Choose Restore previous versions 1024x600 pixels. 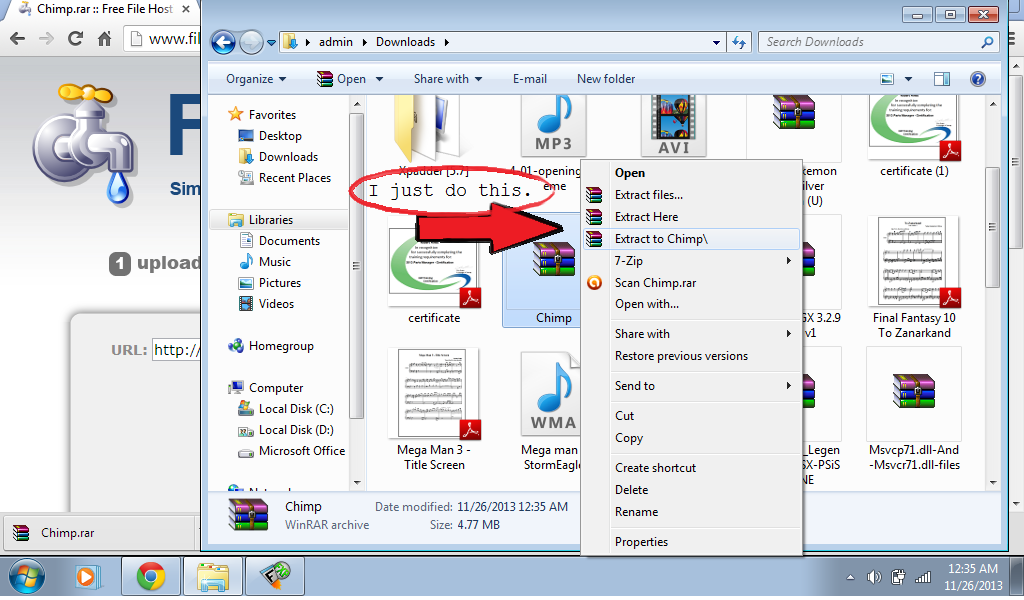pyautogui.click(x=692, y=356)
